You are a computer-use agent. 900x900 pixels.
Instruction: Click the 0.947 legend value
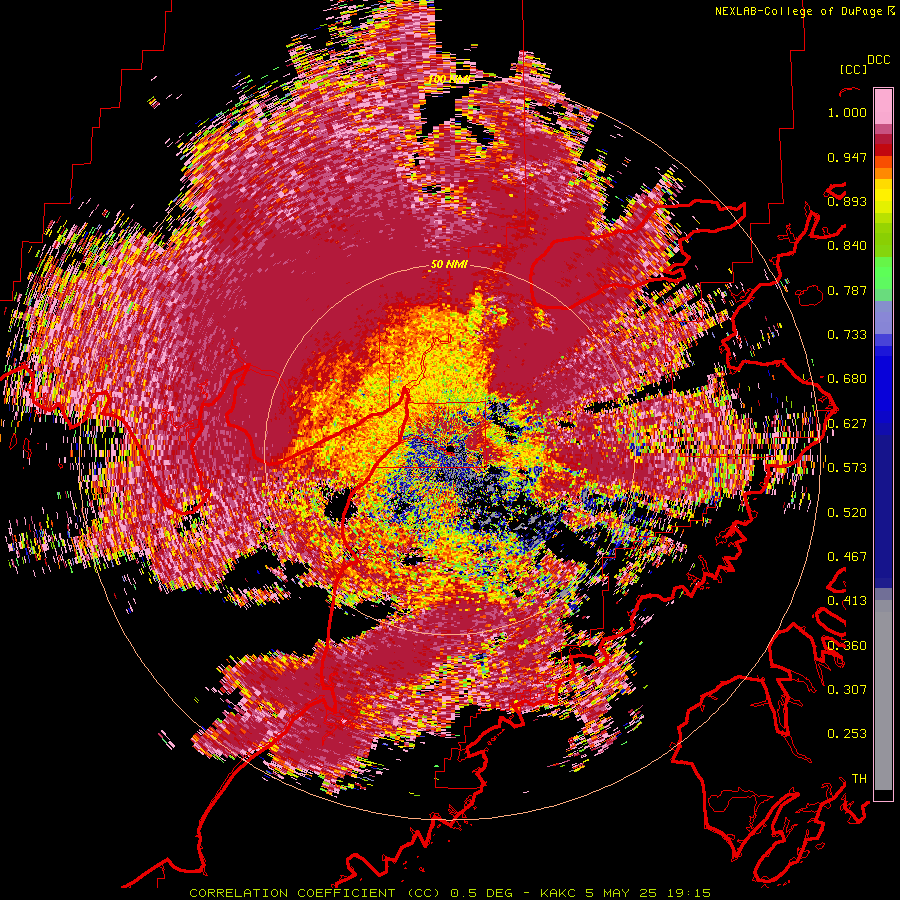click(847, 157)
